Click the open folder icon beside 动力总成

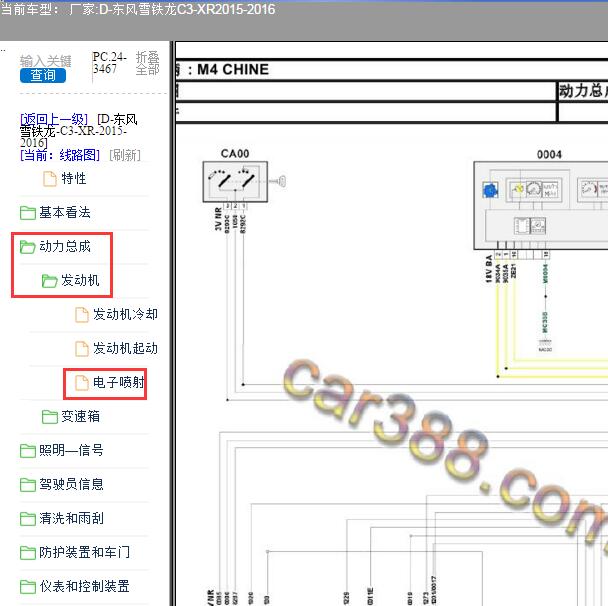tap(28, 247)
